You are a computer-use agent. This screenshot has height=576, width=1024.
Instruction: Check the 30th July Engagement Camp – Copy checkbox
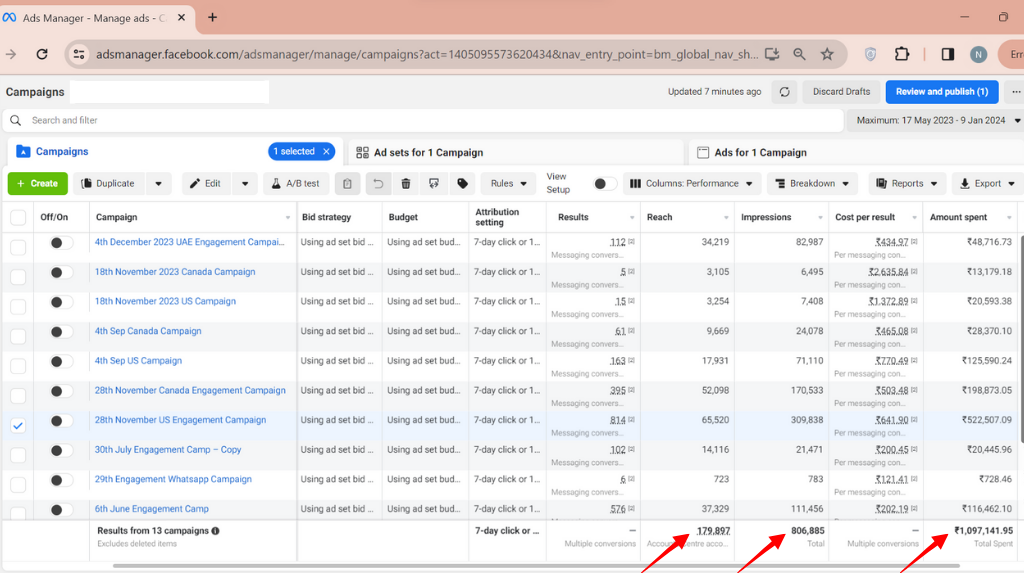point(18,455)
